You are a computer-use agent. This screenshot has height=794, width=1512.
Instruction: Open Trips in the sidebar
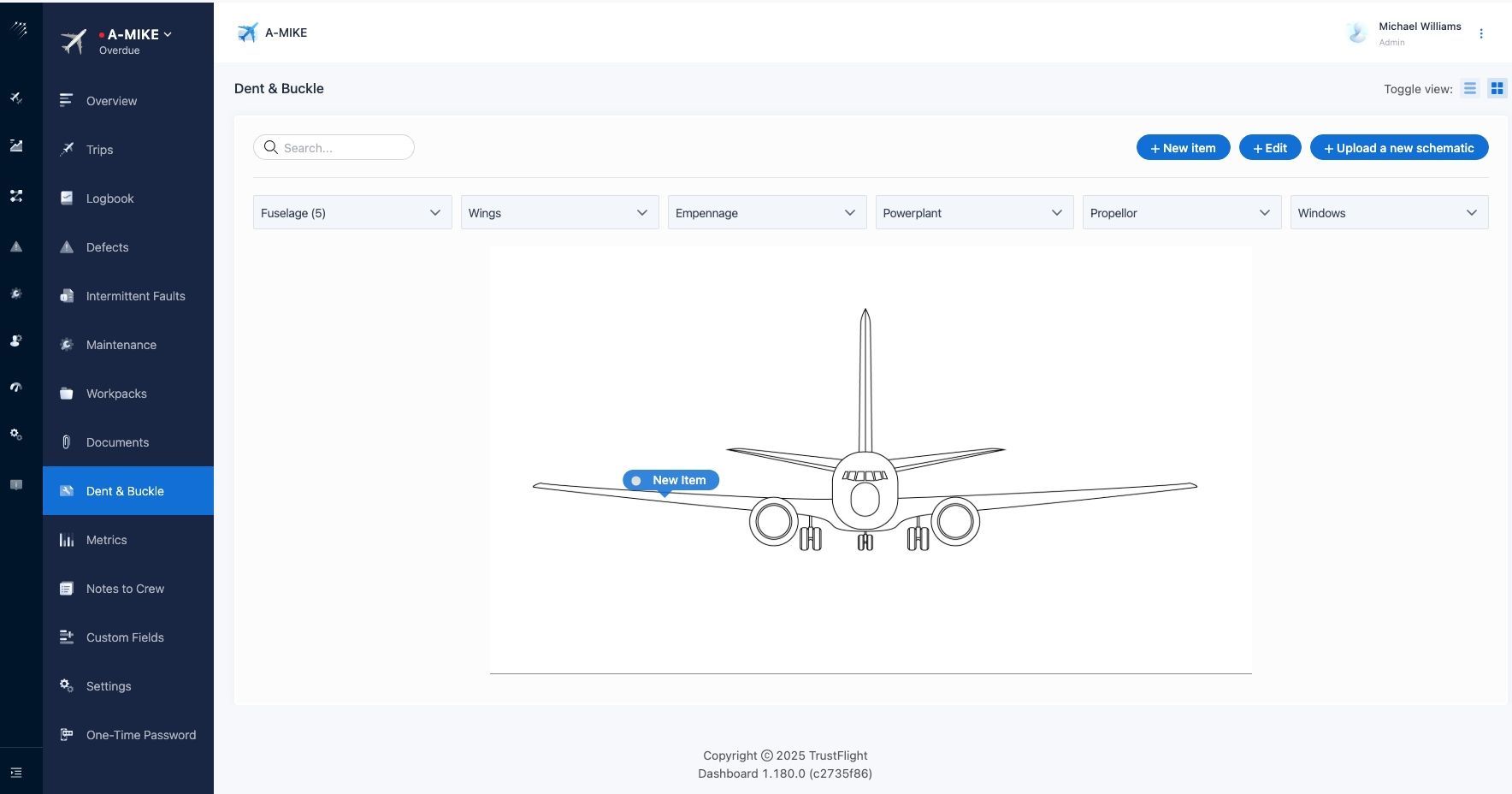point(128,150)
